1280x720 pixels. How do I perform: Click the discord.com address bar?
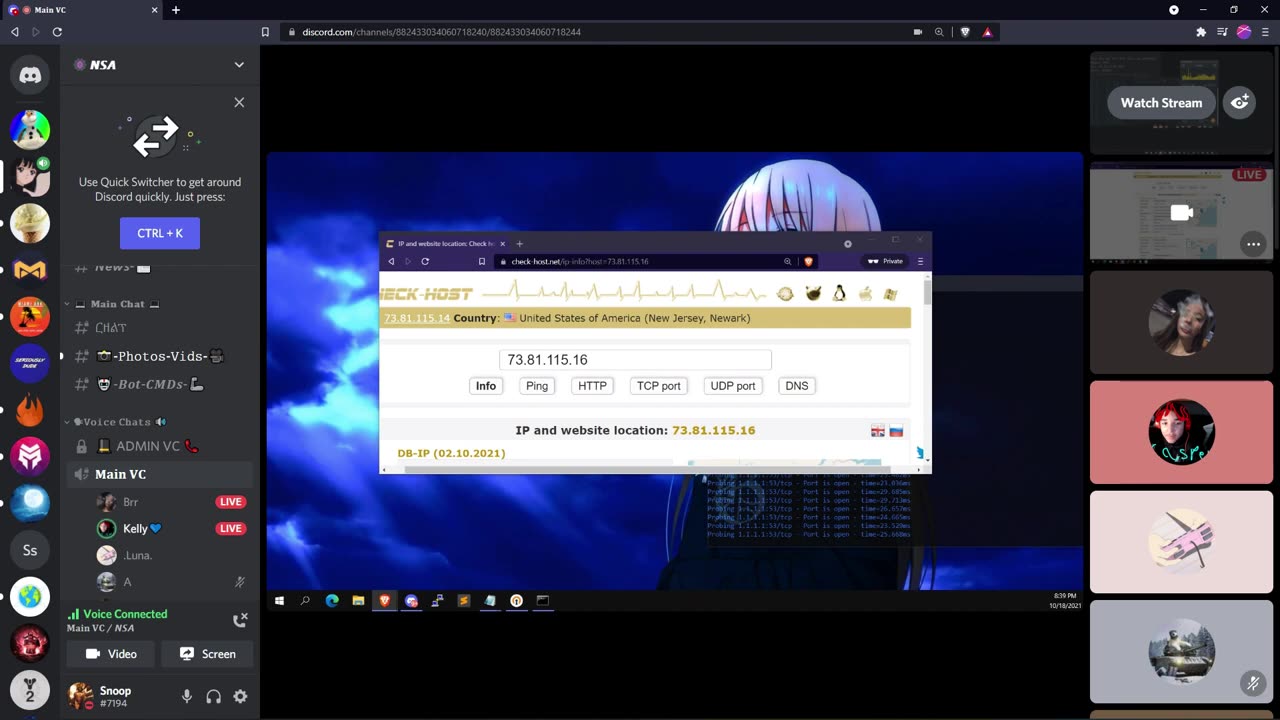(590, 32)
